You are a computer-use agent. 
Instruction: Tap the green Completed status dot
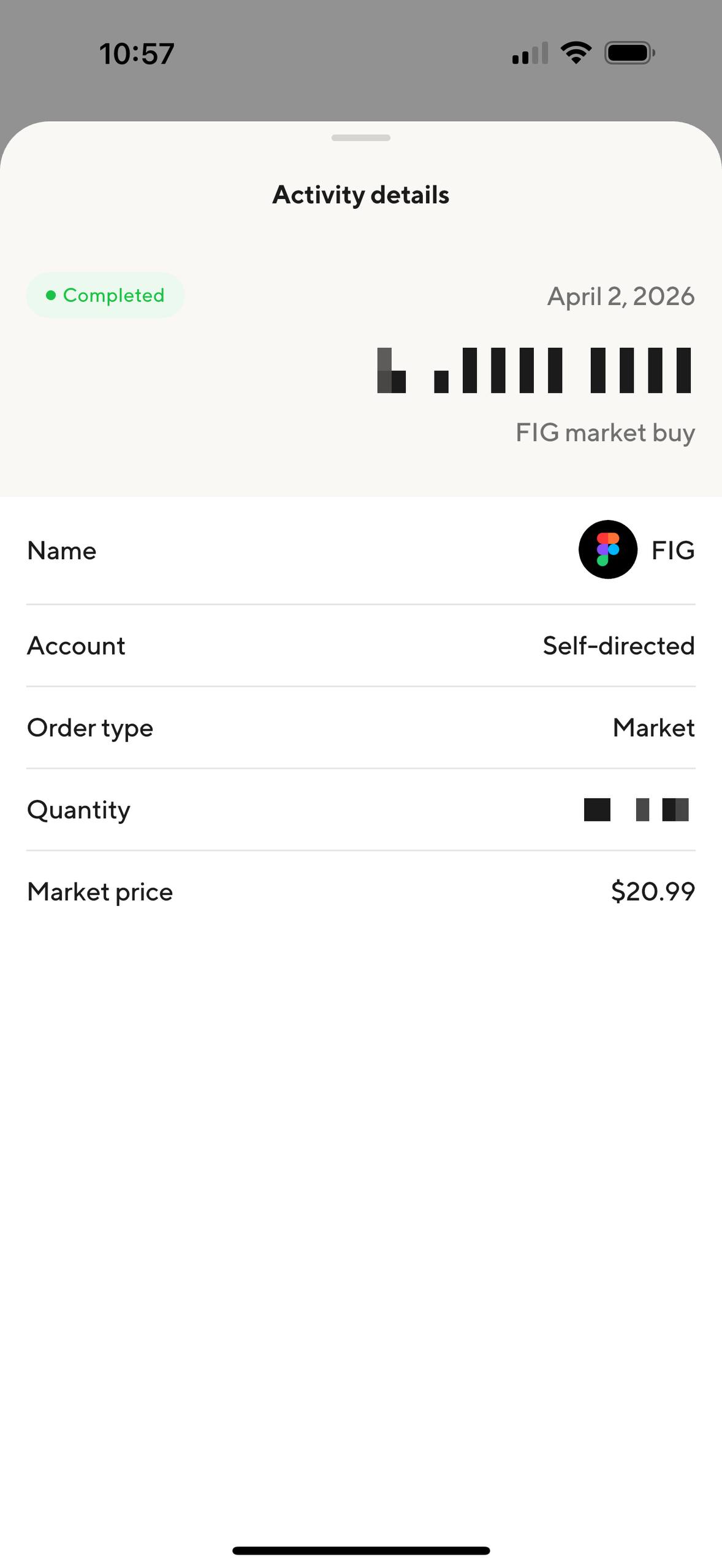pyautogui.click(x=51, y=295)
